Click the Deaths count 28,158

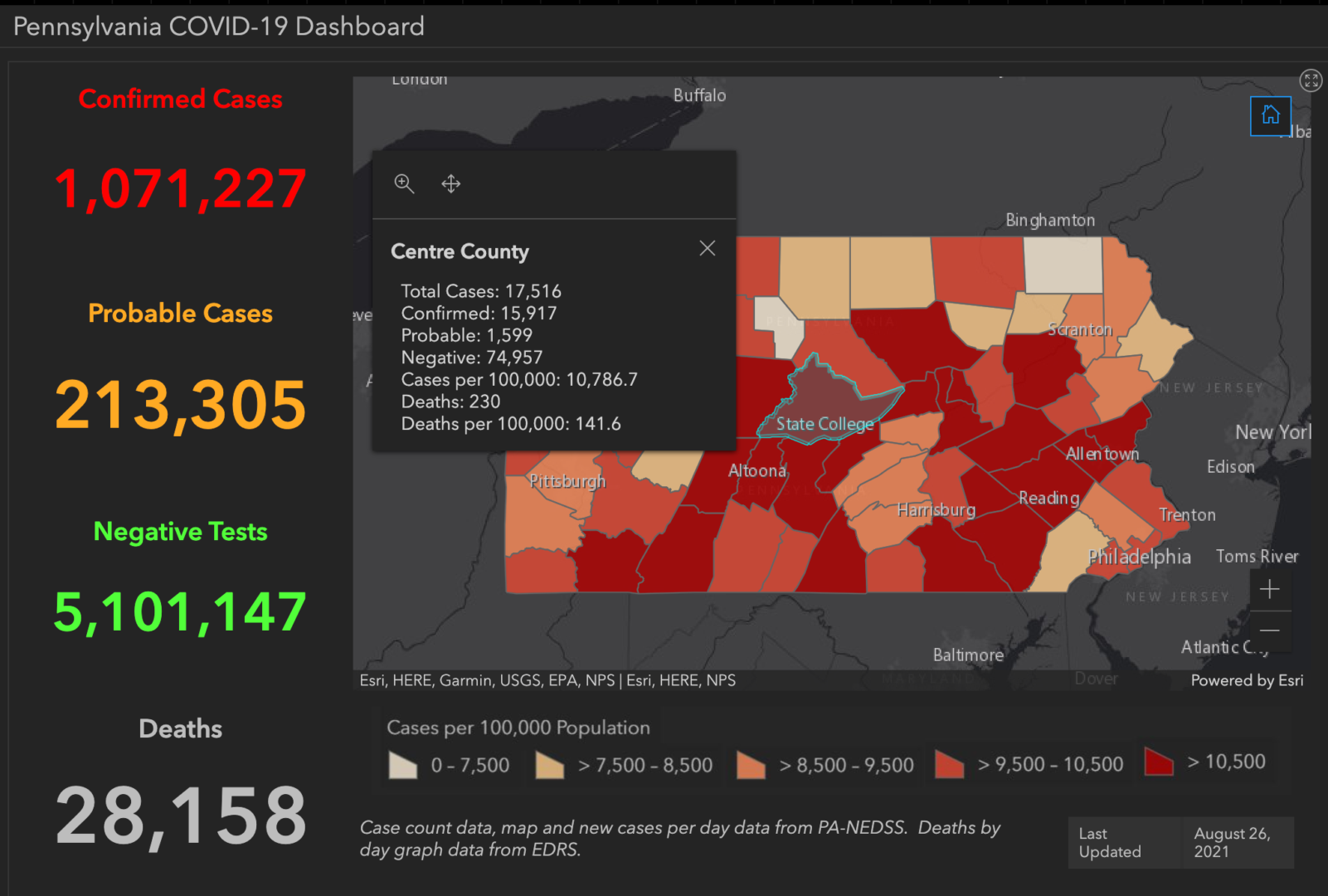click(x=180, y=816)
